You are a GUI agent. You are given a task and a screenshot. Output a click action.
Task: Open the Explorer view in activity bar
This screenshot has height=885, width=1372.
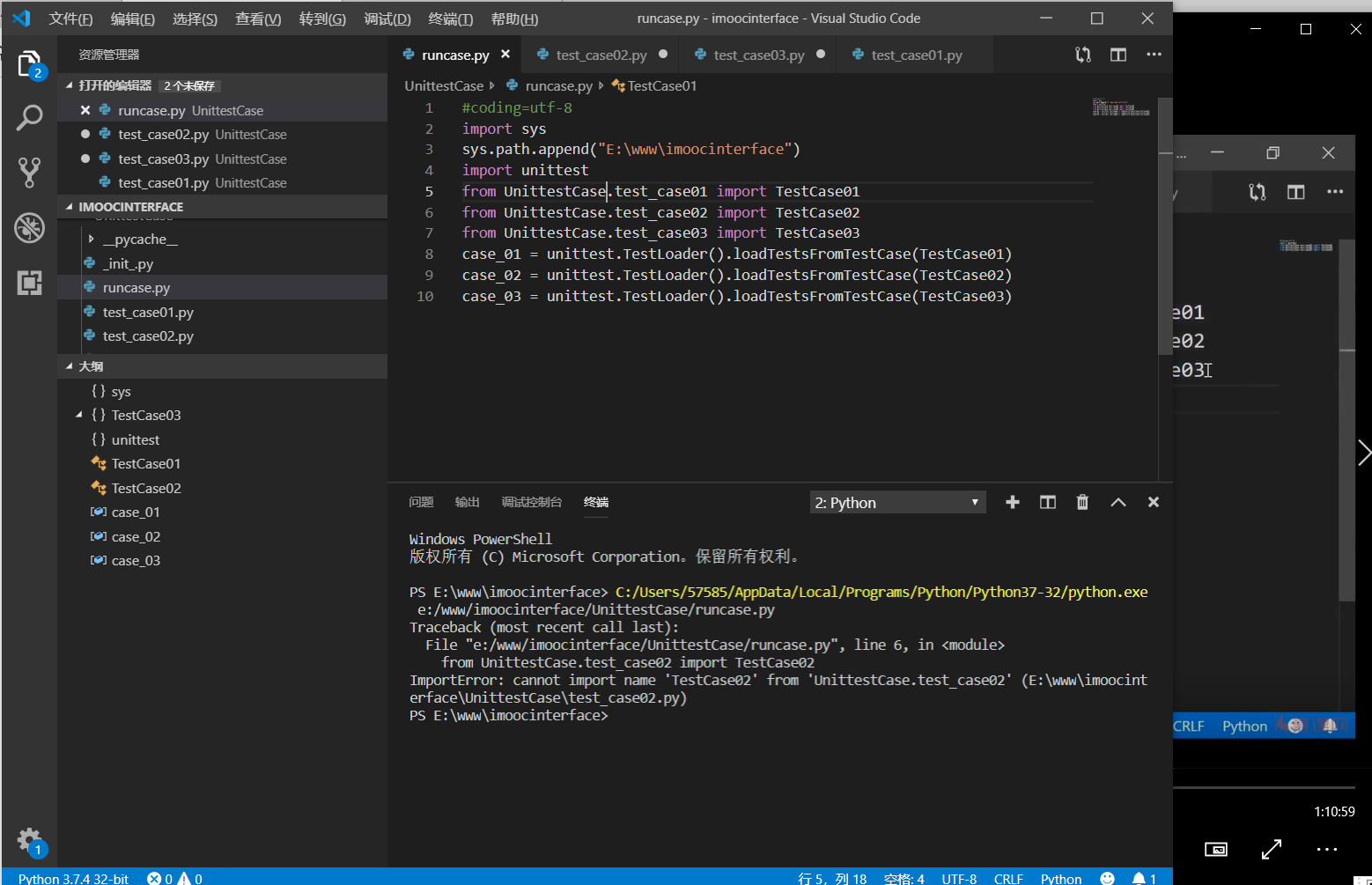tap(29, 63)
